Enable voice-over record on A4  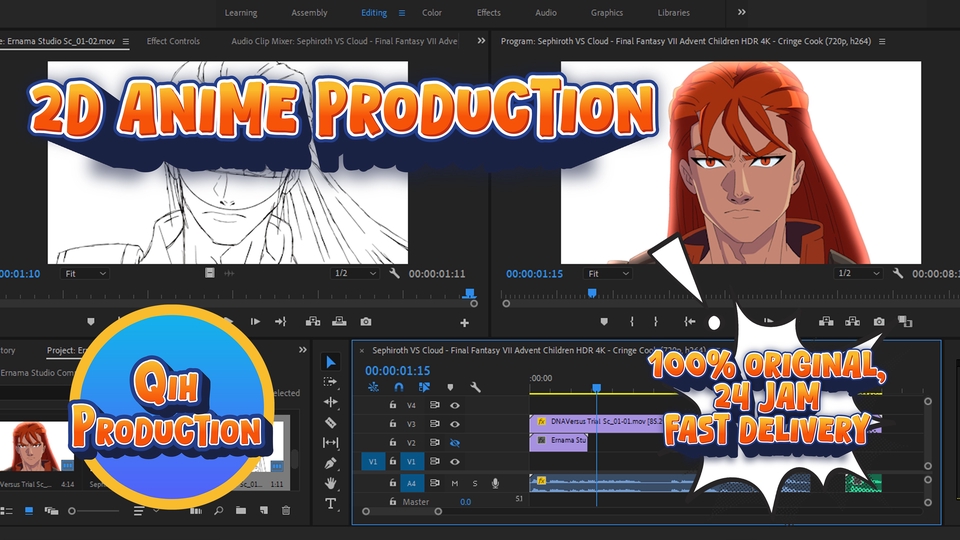point(495,483)
